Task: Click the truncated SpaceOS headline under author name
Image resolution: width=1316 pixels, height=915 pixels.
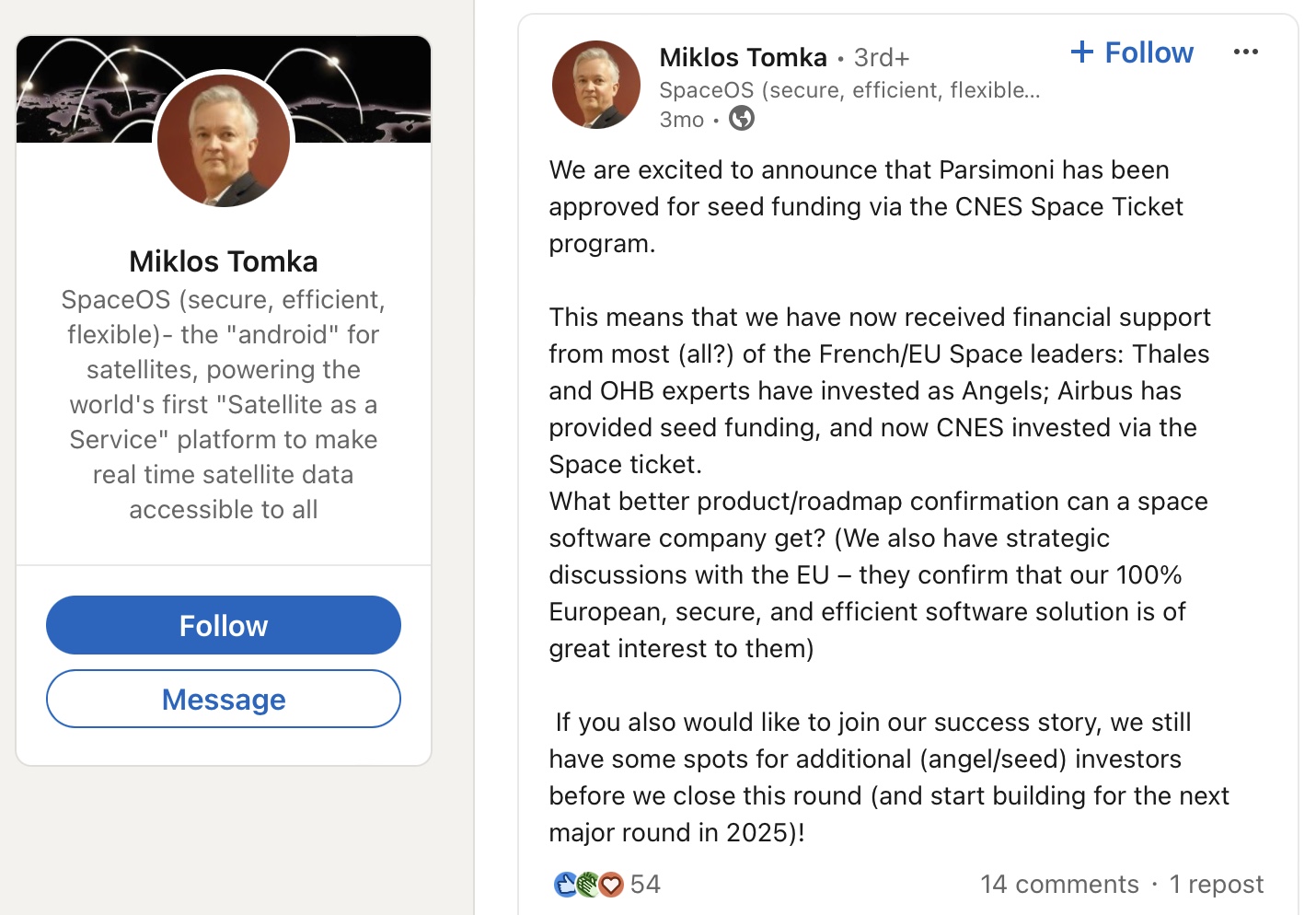Action: (x=850, y=90)
